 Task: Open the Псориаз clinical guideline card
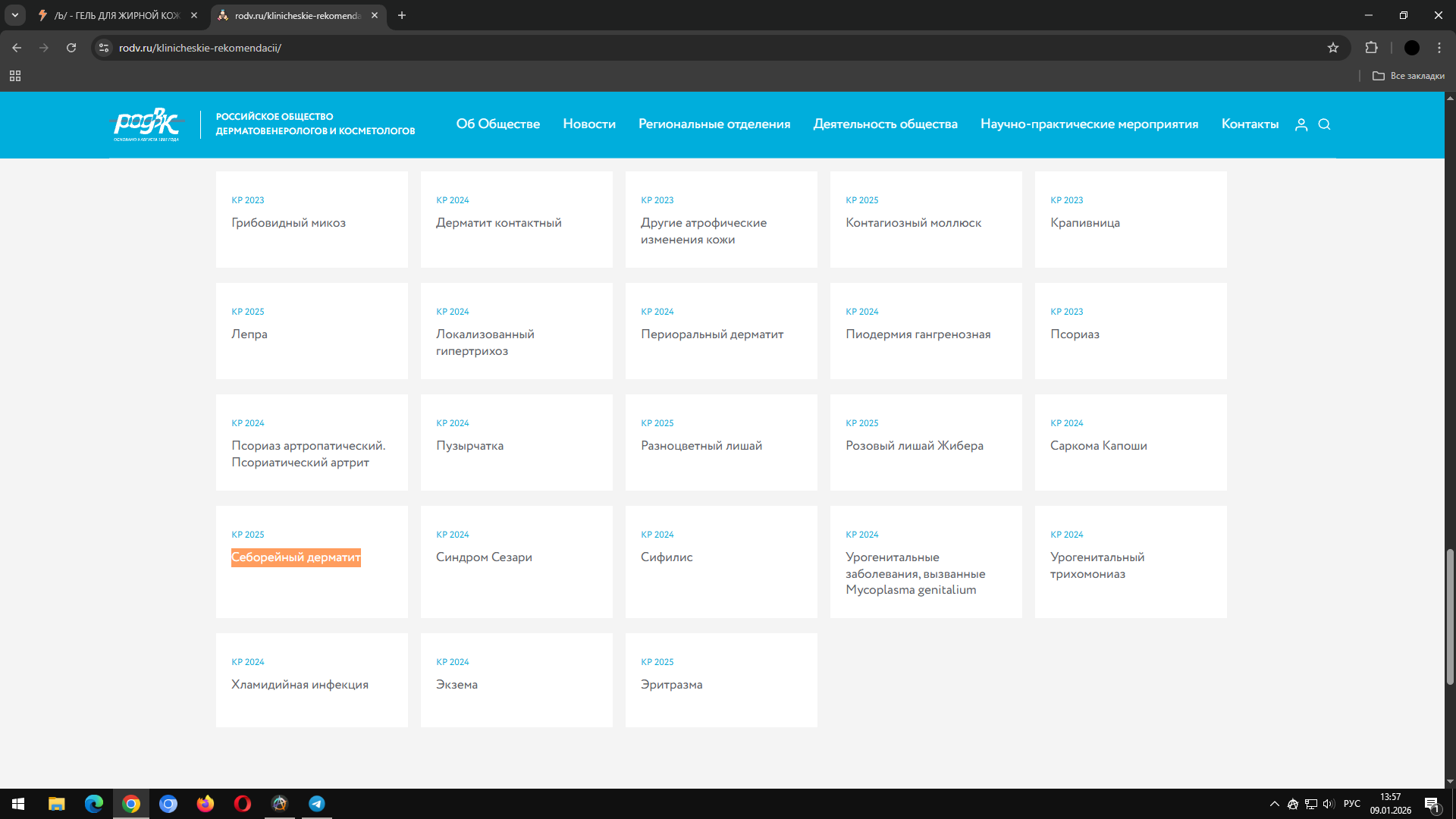[x=1075, y=334]
